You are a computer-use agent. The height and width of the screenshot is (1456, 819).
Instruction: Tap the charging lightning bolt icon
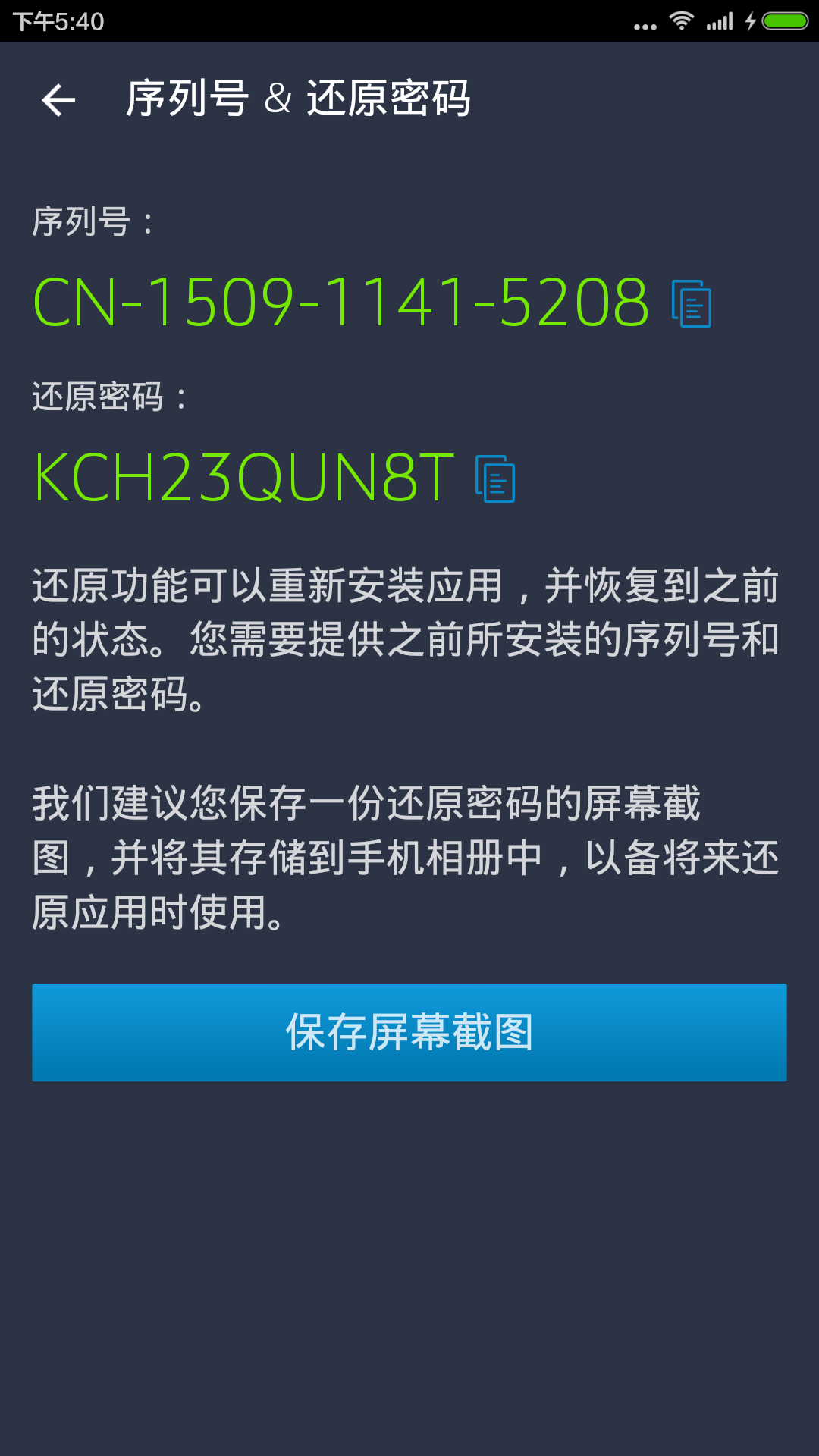click(x=750, y=21)
